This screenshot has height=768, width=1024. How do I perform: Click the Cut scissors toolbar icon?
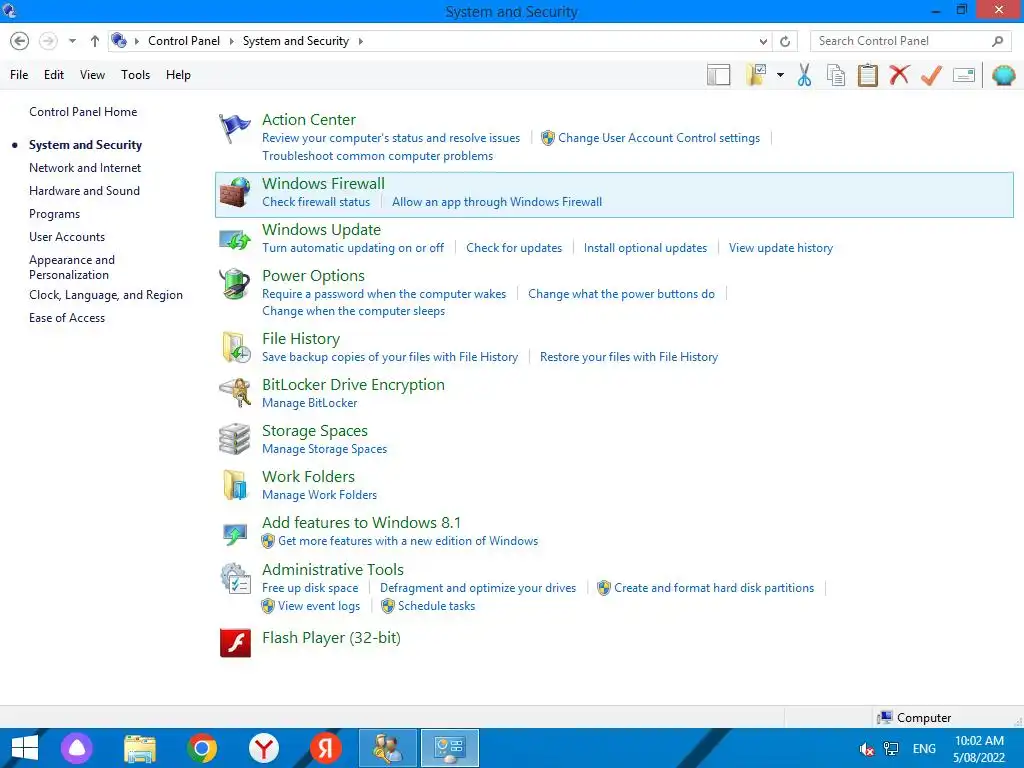pos(805,75)
